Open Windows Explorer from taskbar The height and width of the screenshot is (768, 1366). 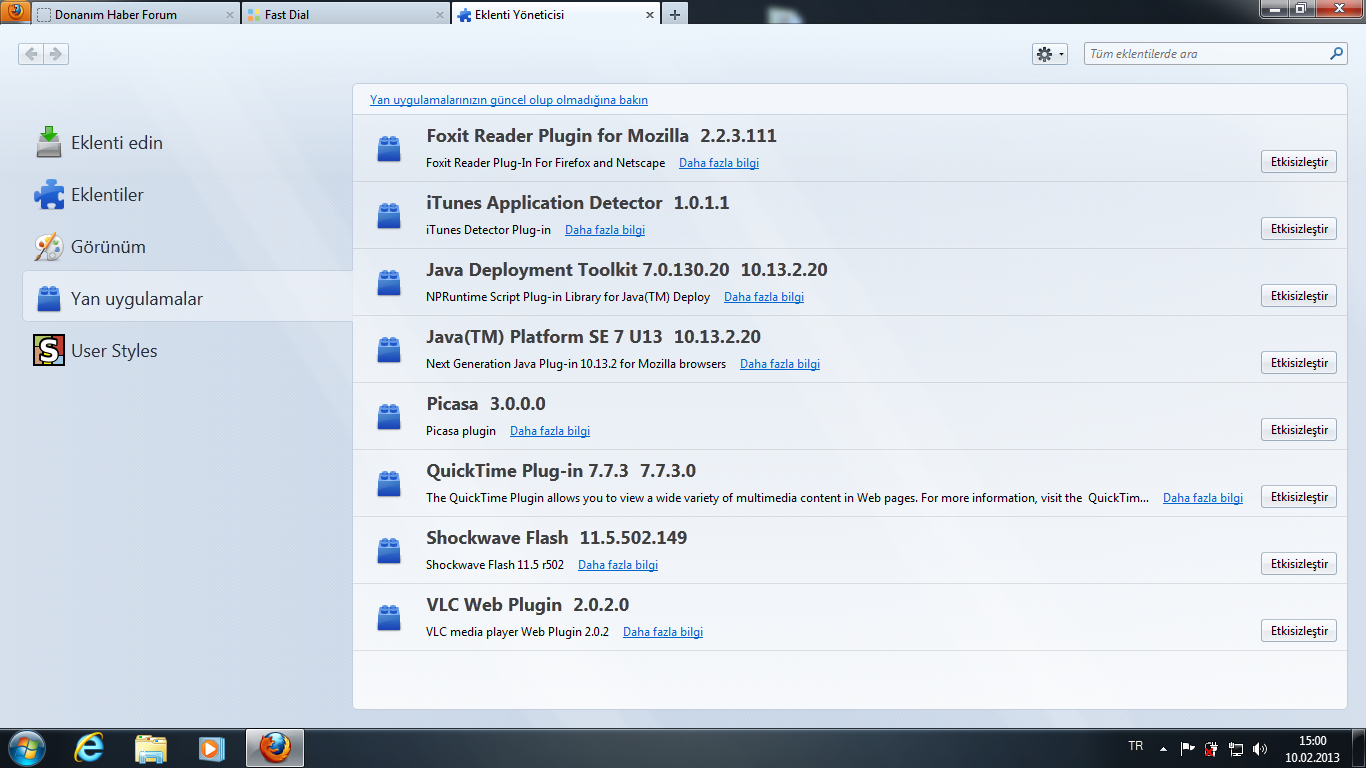151,748
